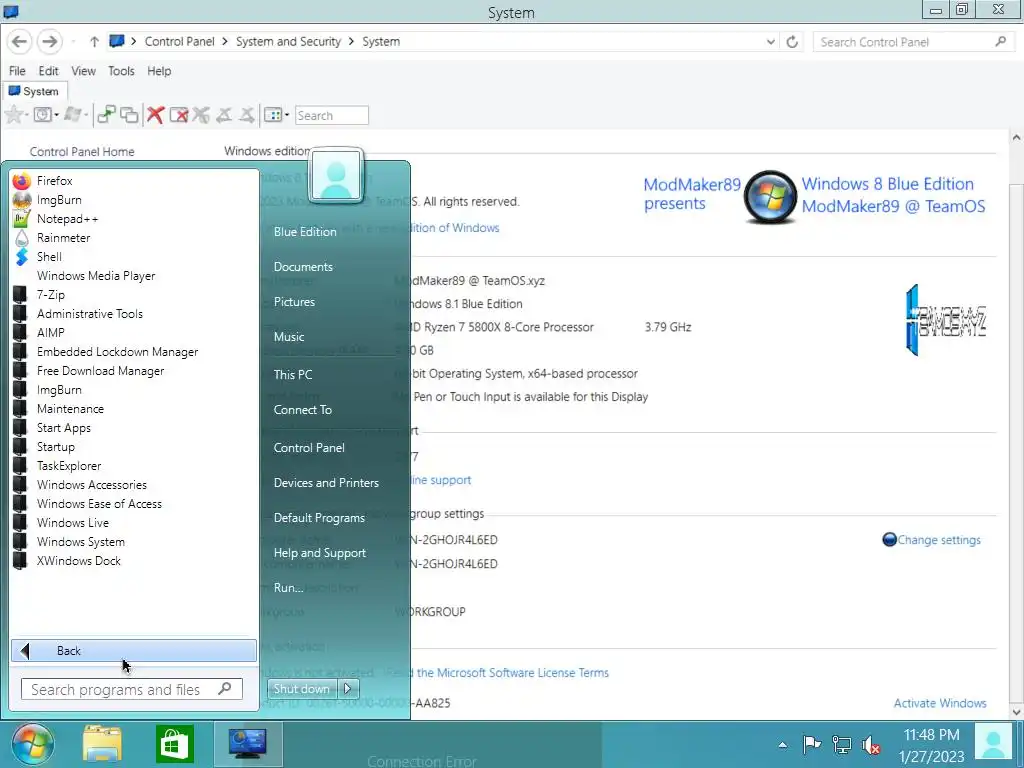Refresh the System page

pyautogui.click(x=792, y=42)
